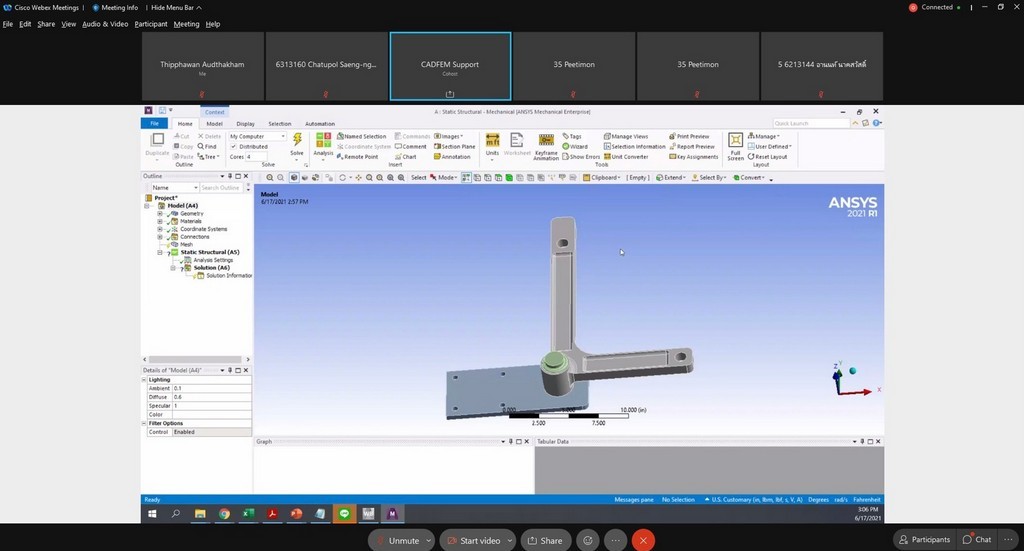Click the Color field in Lighting details
This screenshot has width=1024, height=551.
[x=211, y=415]
